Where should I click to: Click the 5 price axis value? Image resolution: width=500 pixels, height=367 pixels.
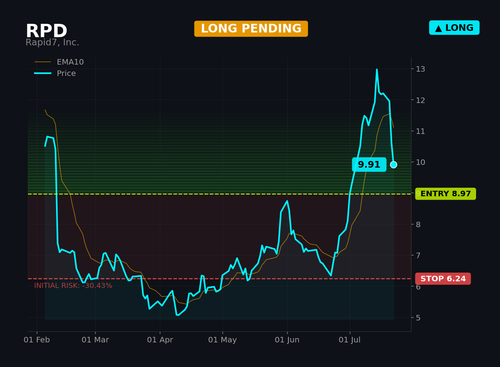(x=418, y=318)
